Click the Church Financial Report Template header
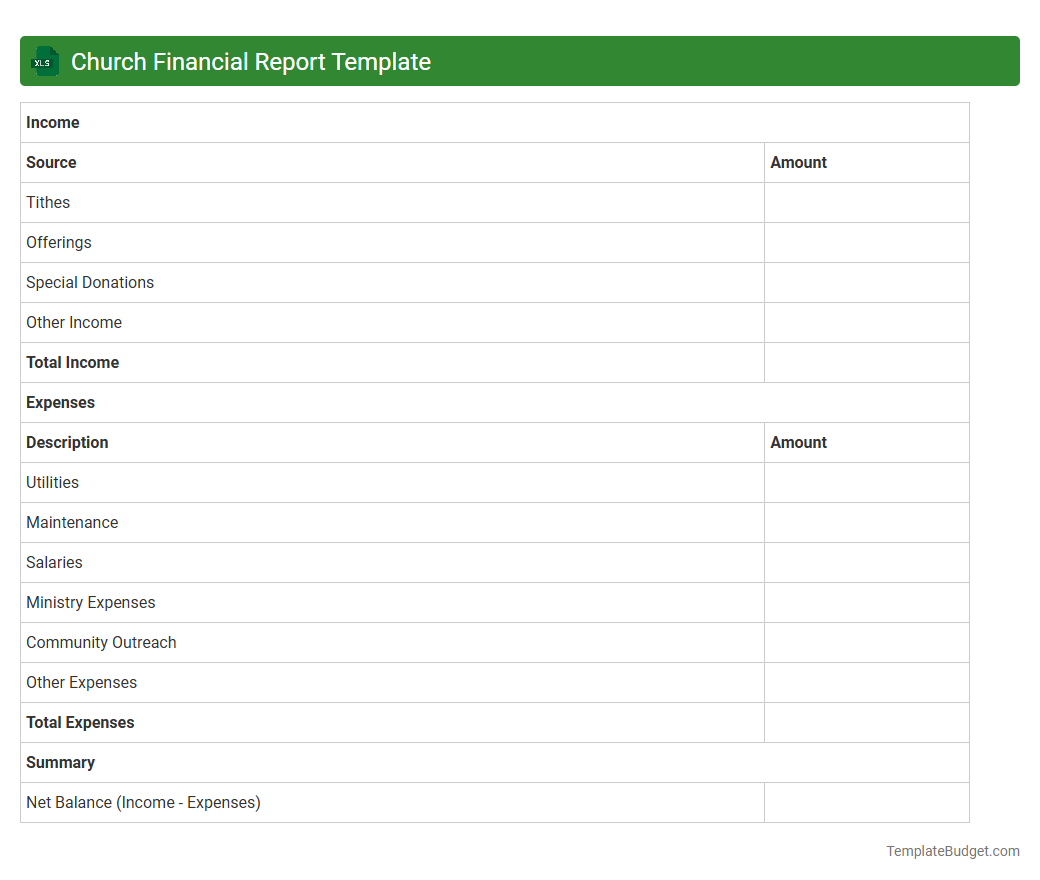Screen dimensions: 1040x880 click(251, 61)
